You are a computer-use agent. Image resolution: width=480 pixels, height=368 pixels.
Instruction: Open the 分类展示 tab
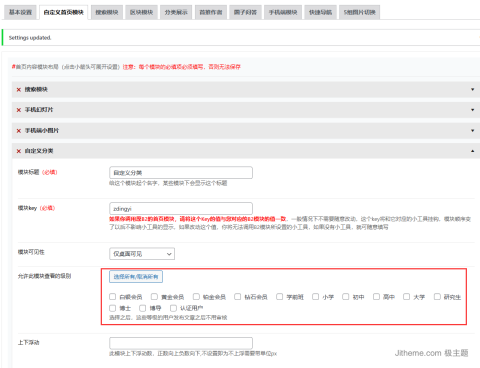[176, 12]
